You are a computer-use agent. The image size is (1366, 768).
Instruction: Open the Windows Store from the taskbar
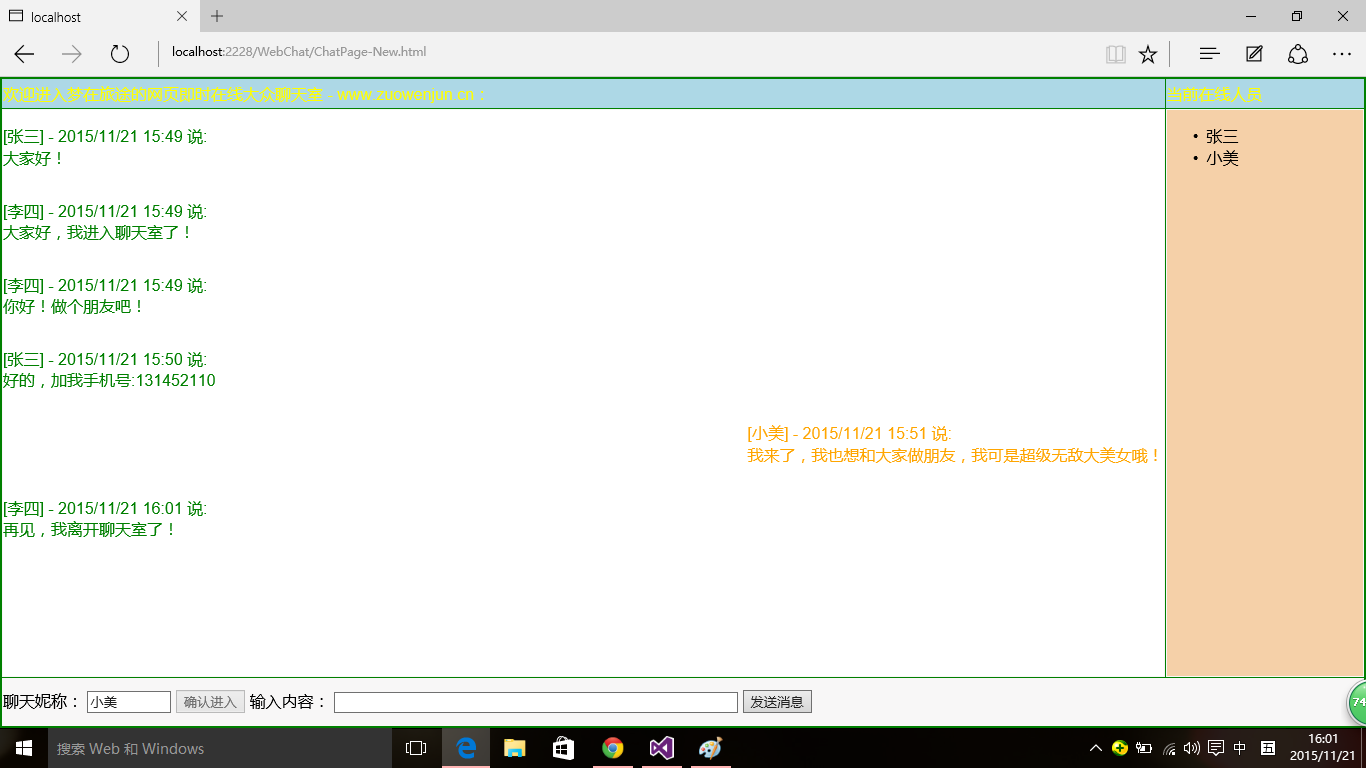(x=564, y=748)
